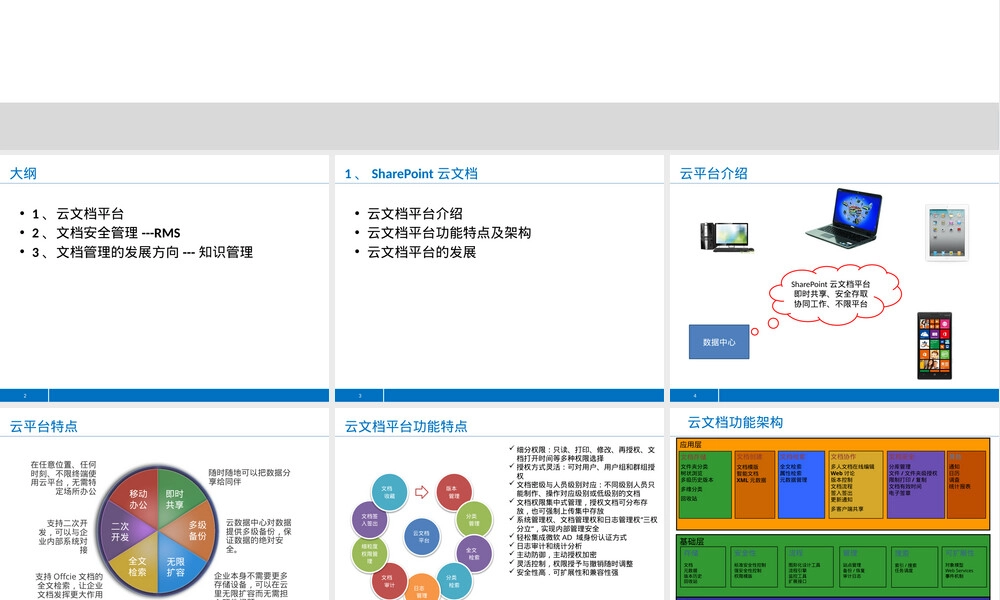Click the bullet '云文档平台功能特点及架构'
This screenshot has height=600, width=1000.
pos(449,233)
